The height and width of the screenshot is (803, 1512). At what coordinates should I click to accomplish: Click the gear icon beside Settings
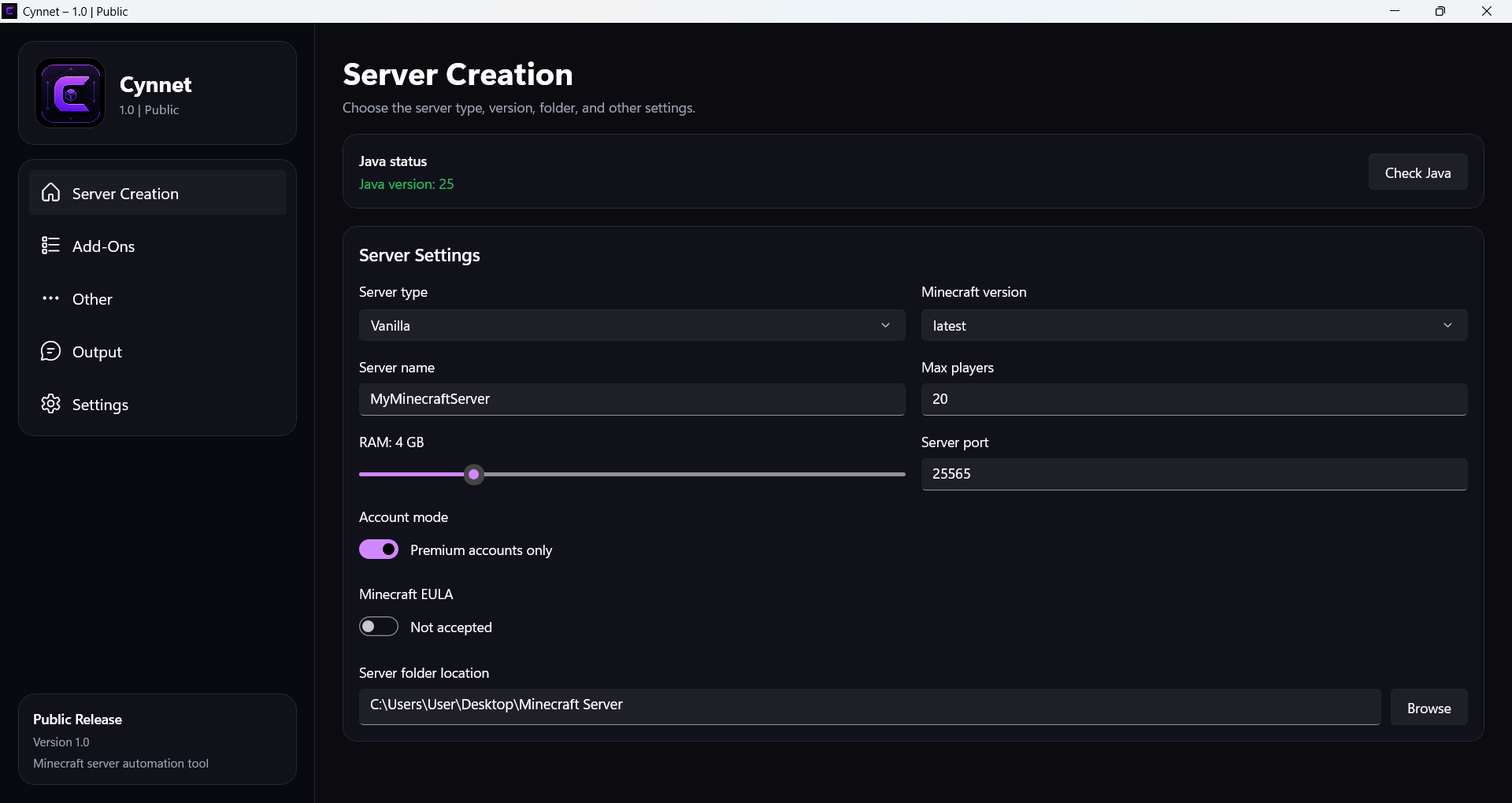(51, 404)
